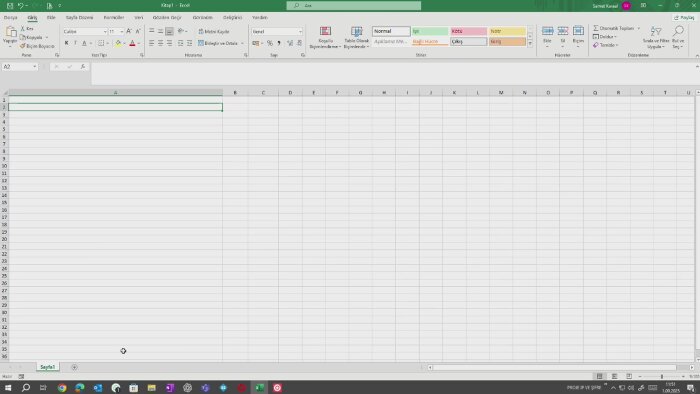The height and width of the screenshot is (394, 700).
Task: Click the zoom slider in status bar
Action: [662, 377]
